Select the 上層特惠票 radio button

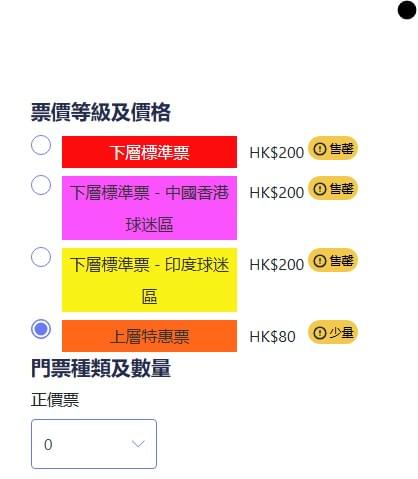point(41,329)
